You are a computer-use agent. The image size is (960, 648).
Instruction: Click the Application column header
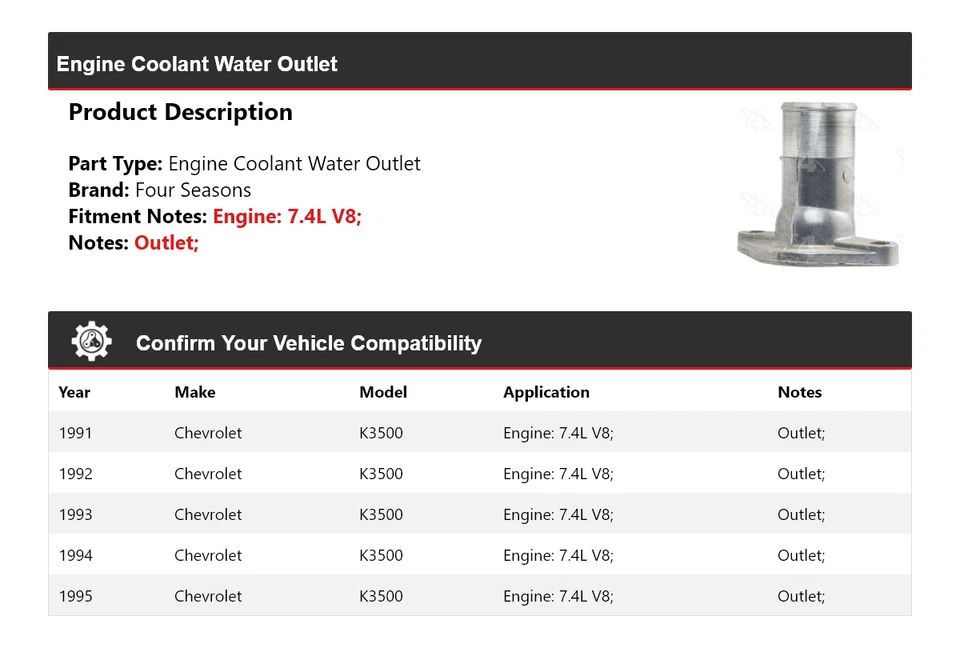click(x=546, y=392)
